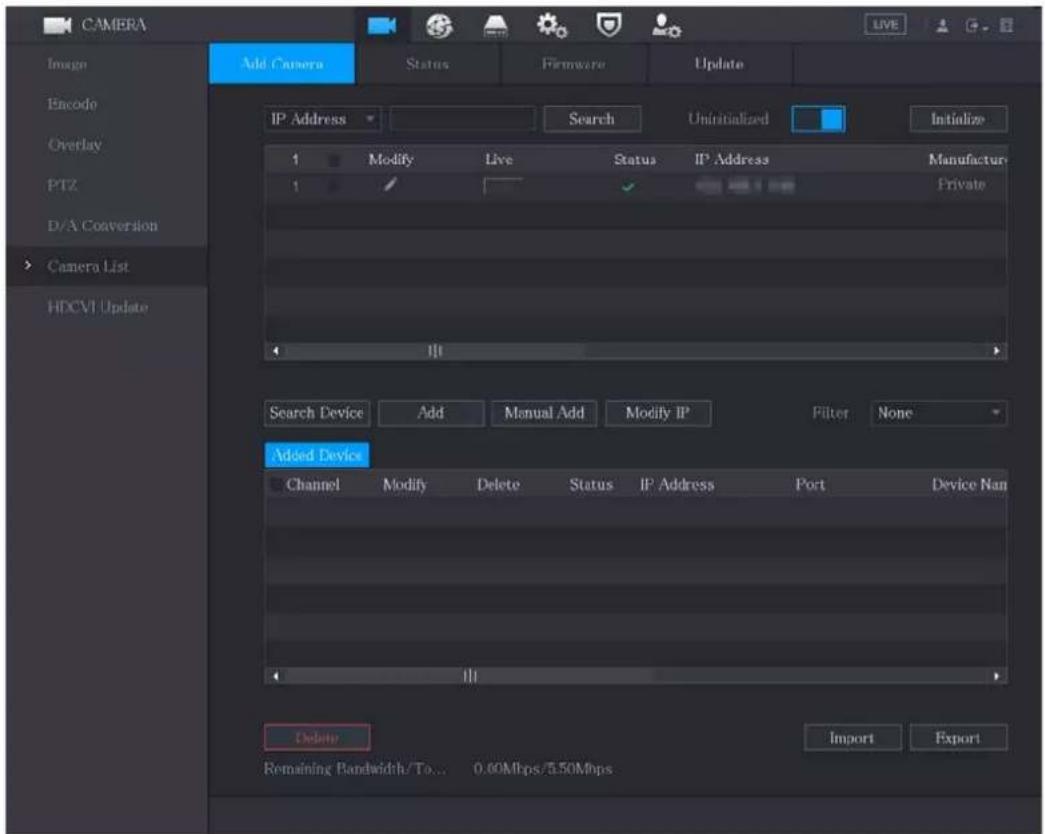Screen dimensions: 1045x834
Task: Click the Import button
Action: click(852, 738)
